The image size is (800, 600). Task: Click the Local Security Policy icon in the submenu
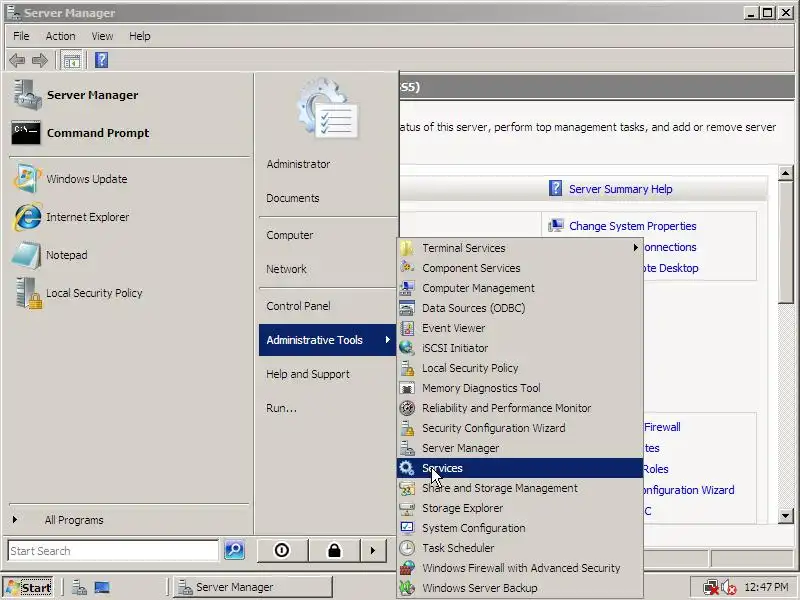tap(407, 368)
